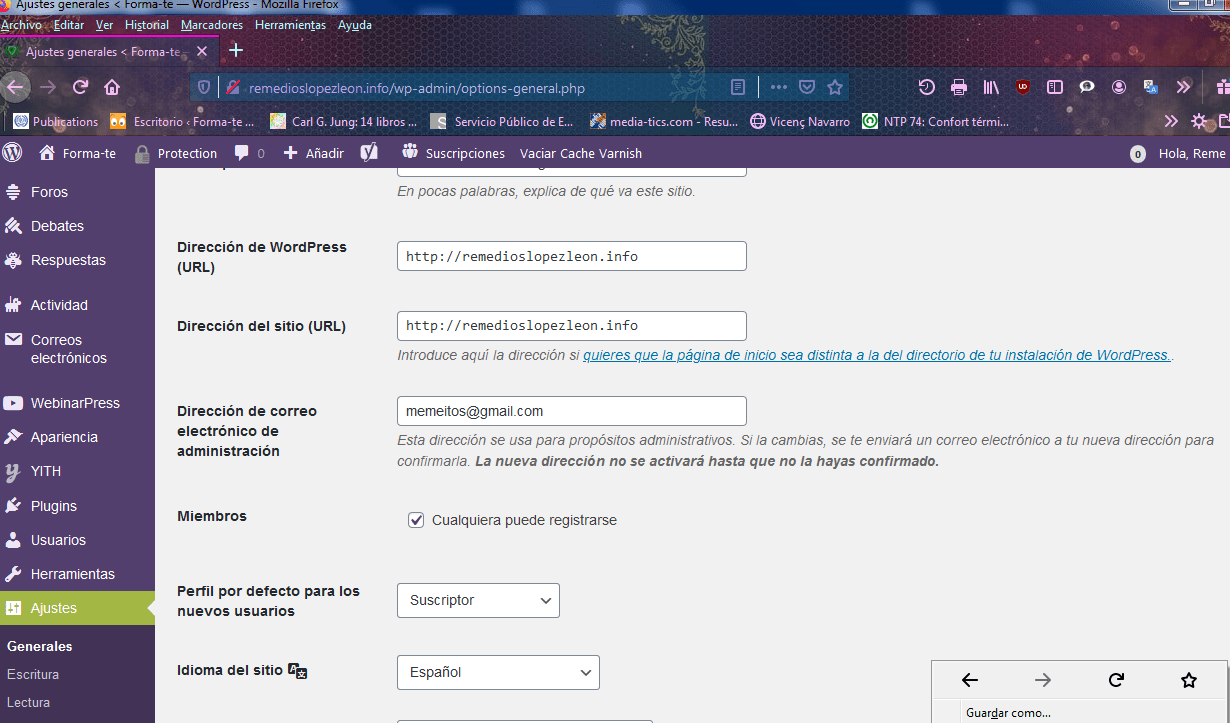
Task: Toggle reader view in the address bar
Action: pyautogui.click(x=738, y=87)
